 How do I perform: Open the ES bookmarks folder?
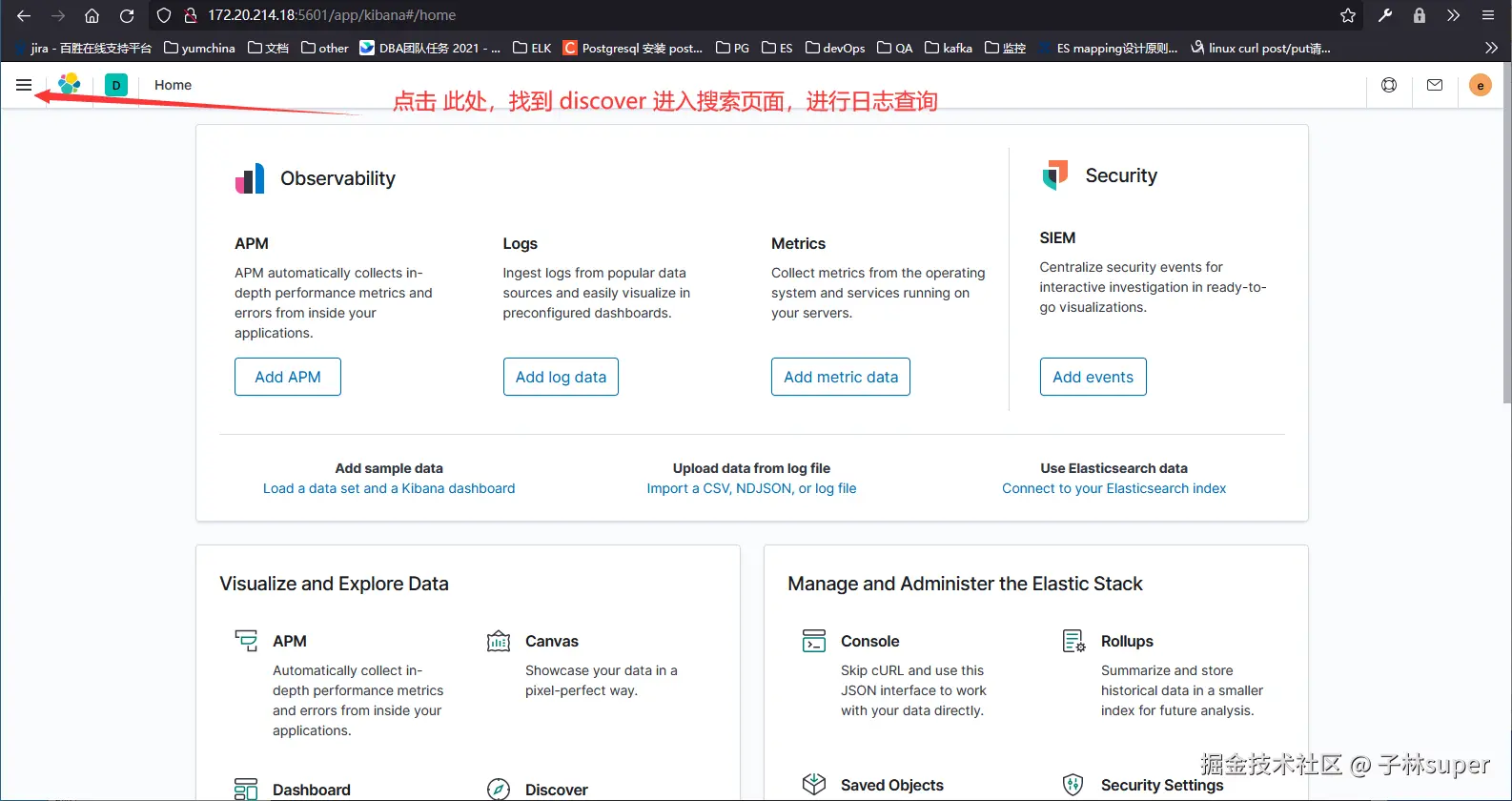[x=777, y=48]
